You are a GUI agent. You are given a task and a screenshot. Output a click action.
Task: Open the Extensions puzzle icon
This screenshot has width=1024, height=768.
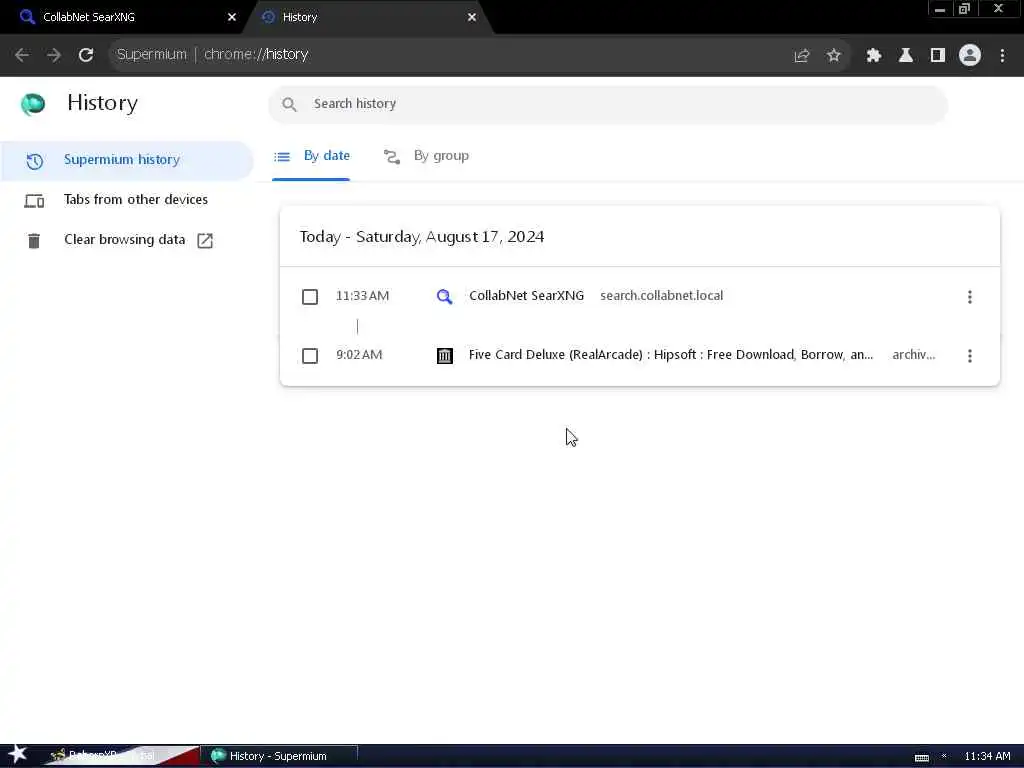pyautogui.click(x=873, y=56)
